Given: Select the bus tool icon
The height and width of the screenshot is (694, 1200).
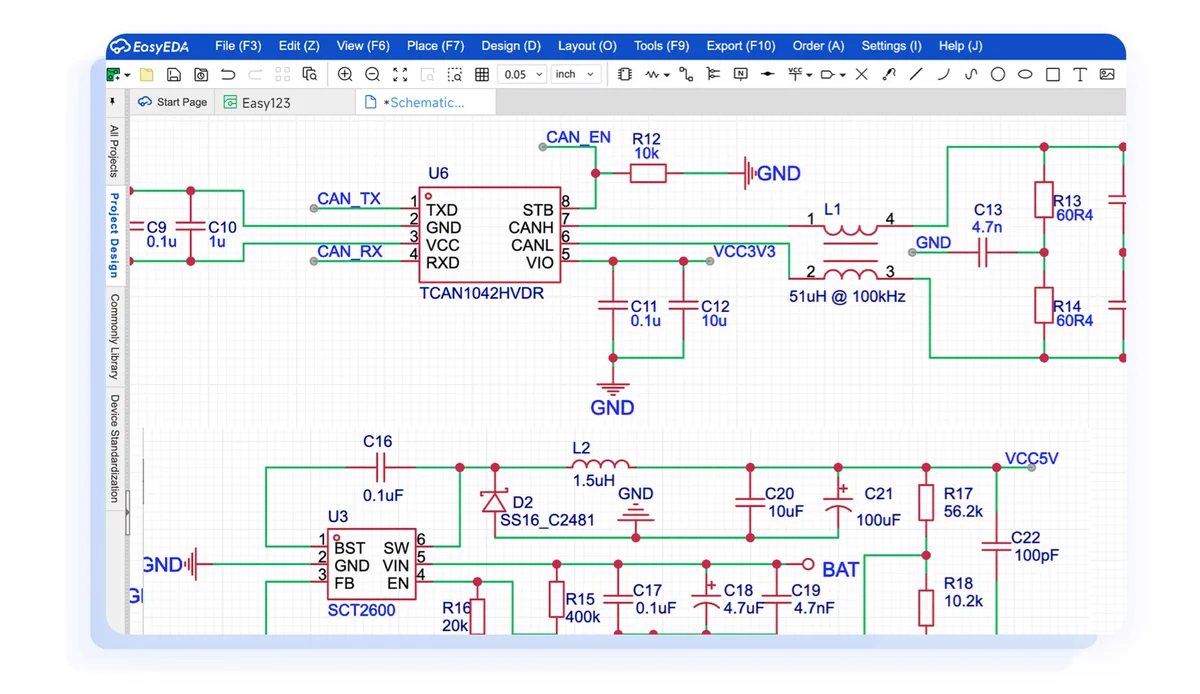Looking at the screenshot, I should (x=713, y=74).
